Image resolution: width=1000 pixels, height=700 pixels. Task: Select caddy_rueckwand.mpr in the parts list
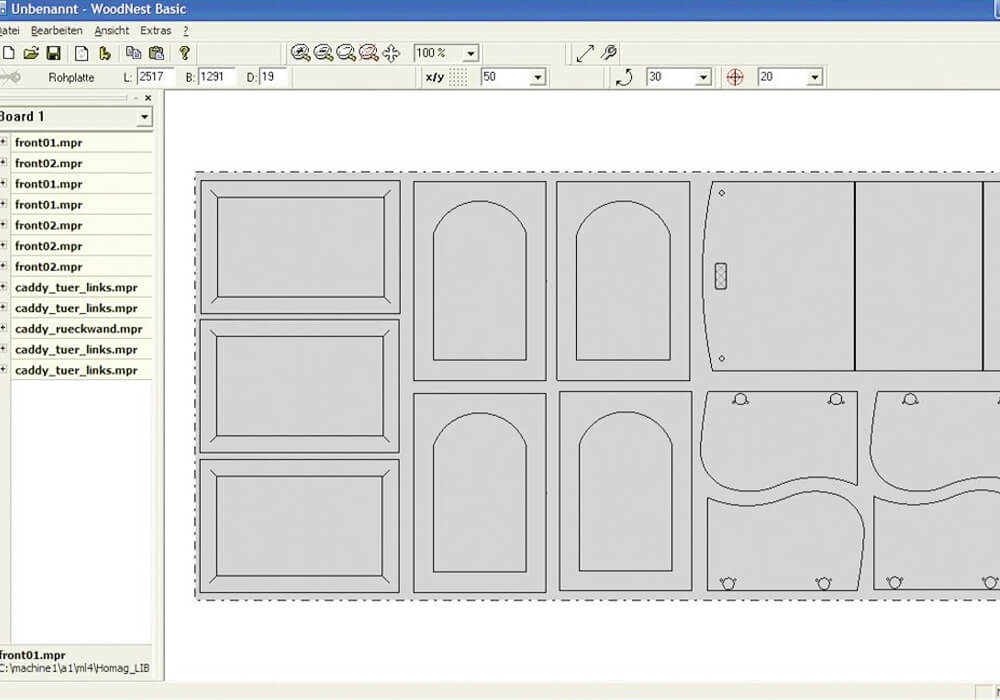(x=78, y=329)
